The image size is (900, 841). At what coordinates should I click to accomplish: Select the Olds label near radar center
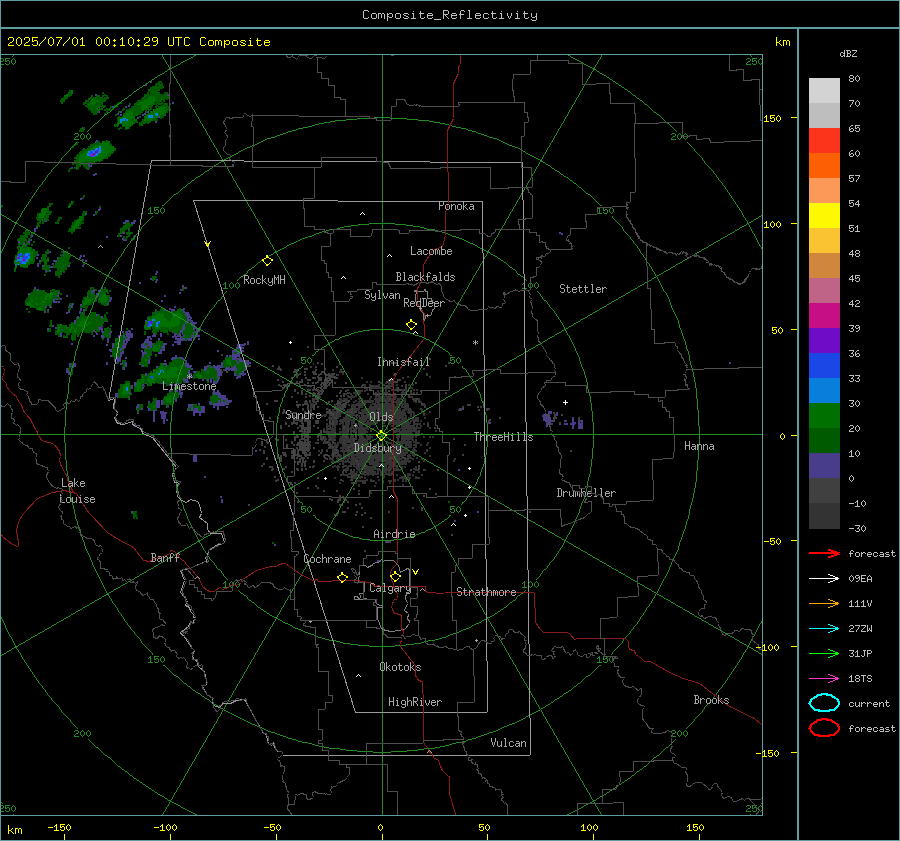point(381,417)
